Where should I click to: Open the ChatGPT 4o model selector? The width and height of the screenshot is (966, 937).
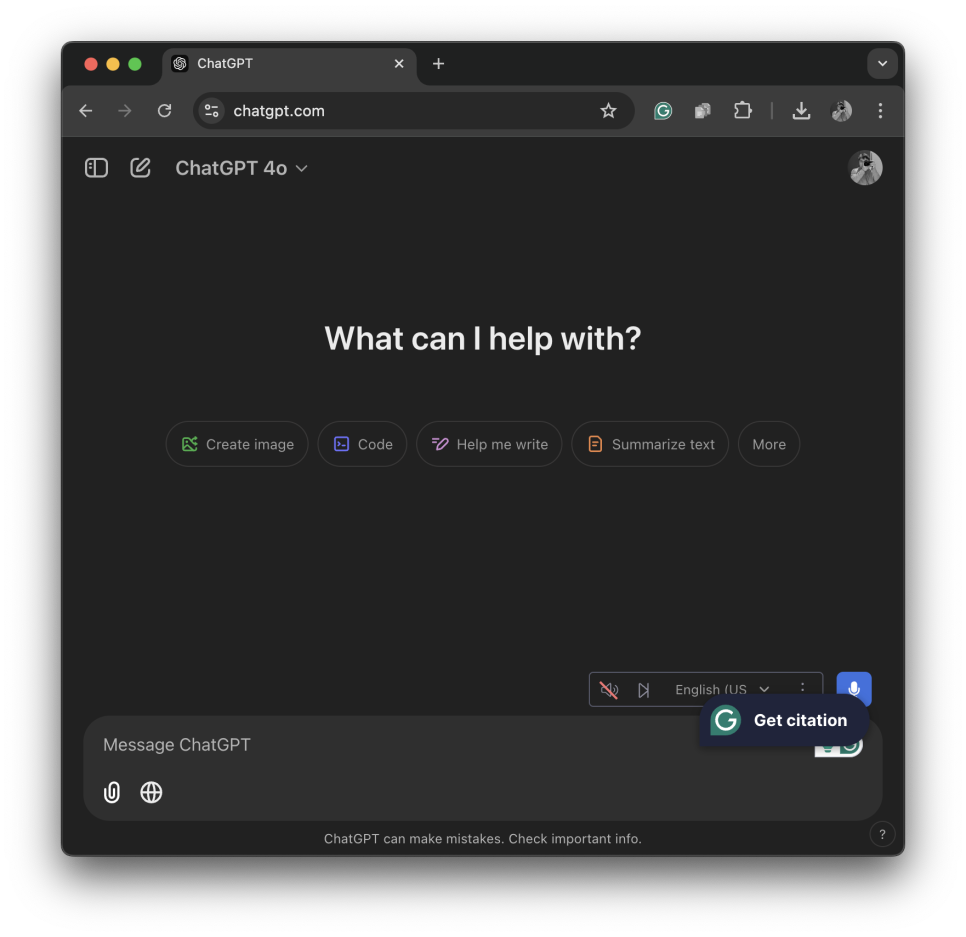(x=241, y=168)
